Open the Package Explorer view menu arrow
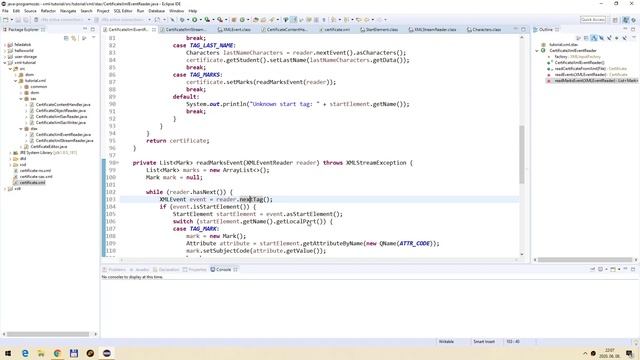Image resolution: width=640 pixels, height=360 pixels. (93, 38)
